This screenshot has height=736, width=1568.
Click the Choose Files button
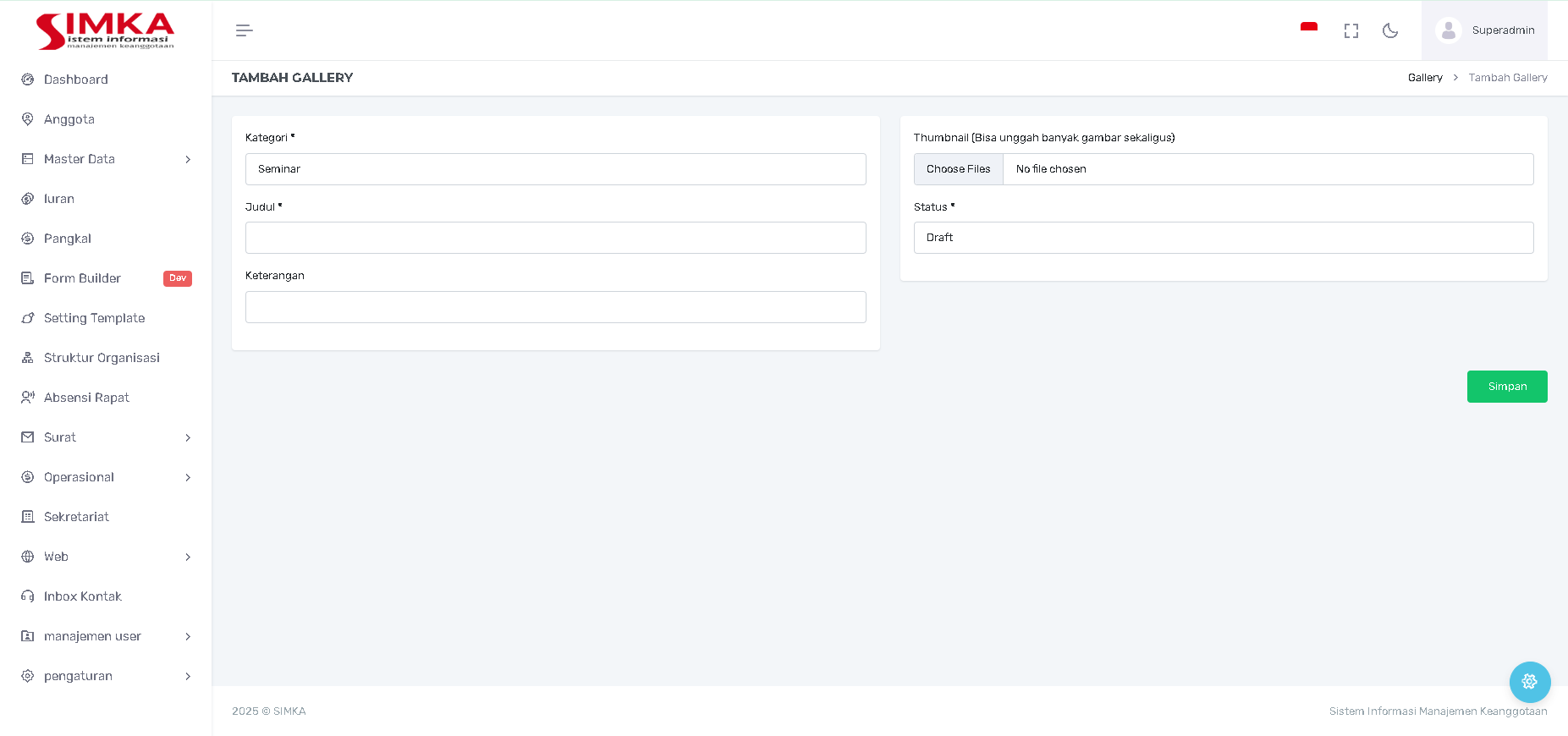[x=958, y=169]
